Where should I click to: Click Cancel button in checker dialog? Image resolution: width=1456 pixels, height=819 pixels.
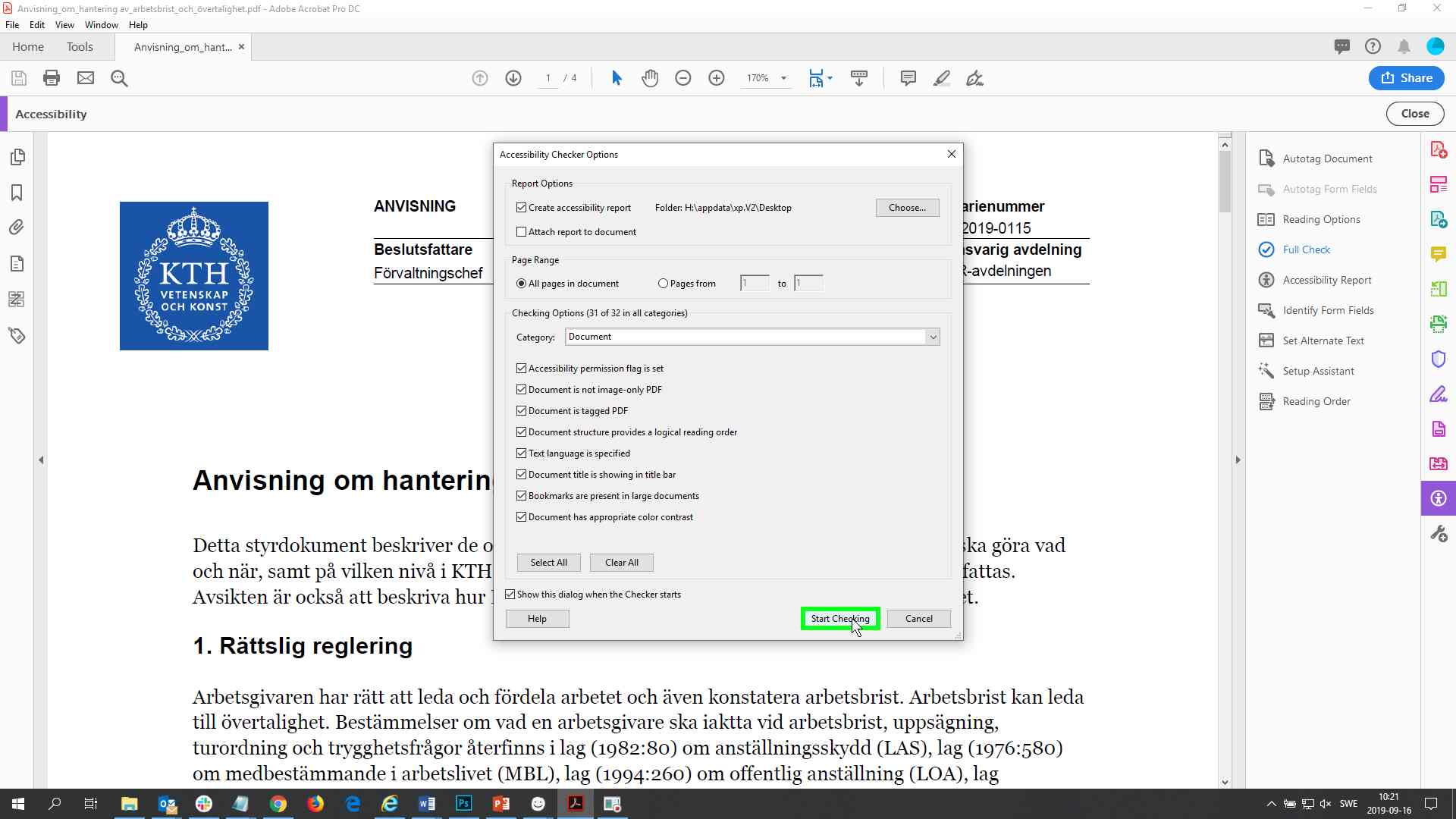click(x=919, y=619)
